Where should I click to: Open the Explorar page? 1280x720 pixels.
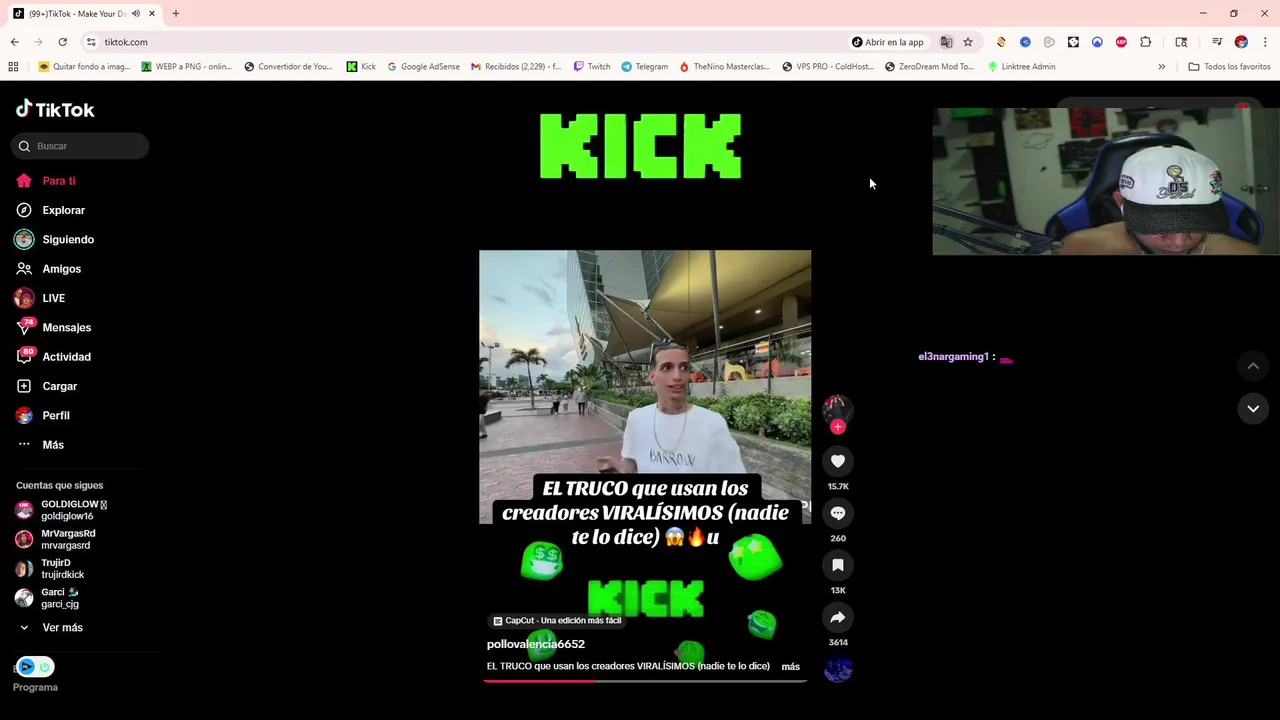coord(50,210)
